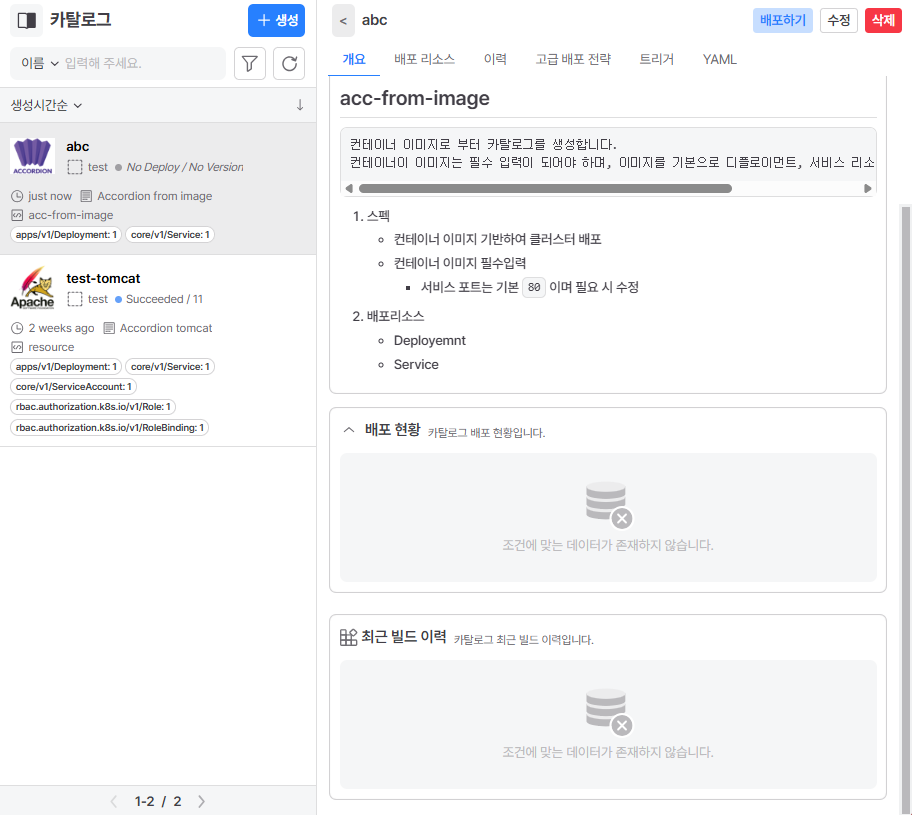Switch to the 개요 tab
Viewport: 912px width, 815px height.
point(354,59)
